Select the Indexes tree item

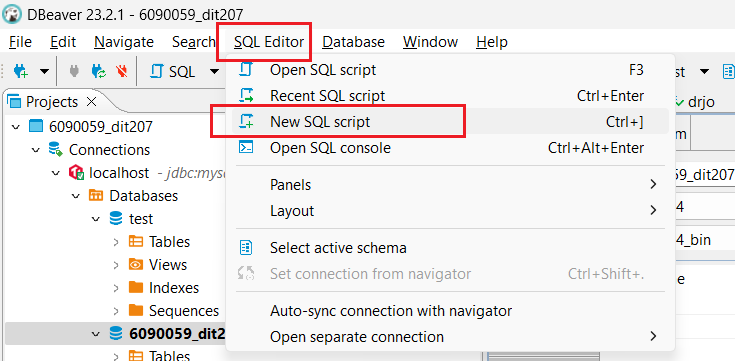tap(174, 287)
